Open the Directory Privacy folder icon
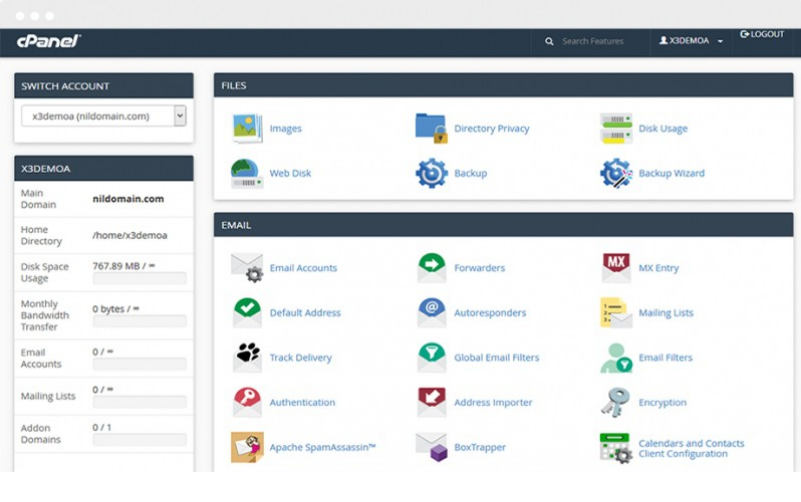The height and width of the screenshot is (502, 801). (x=431, y=128)
